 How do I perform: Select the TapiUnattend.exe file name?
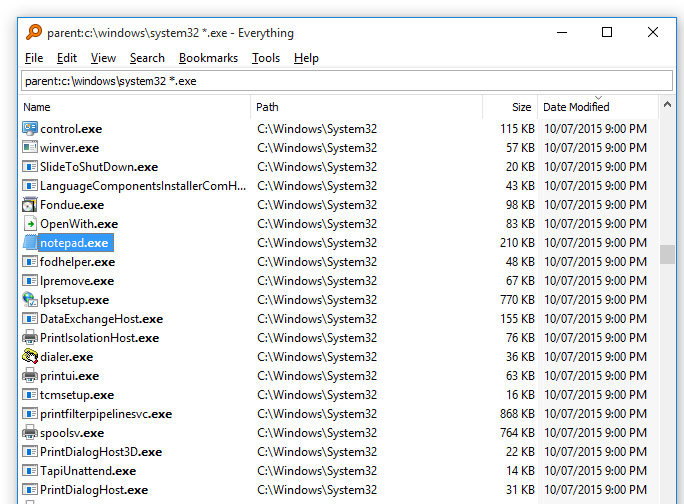click(88, 471)
